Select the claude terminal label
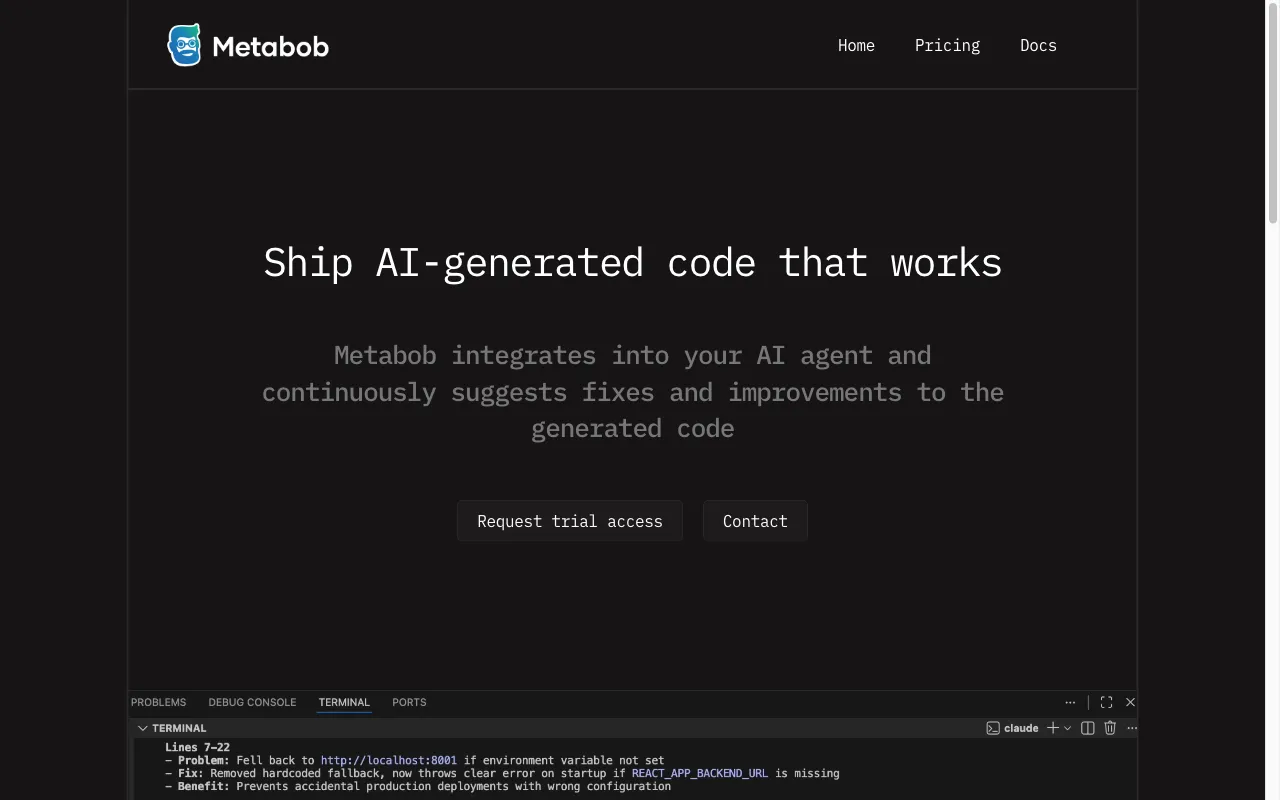The height and width of the screenshot is (800, 1280). pyautogui.click(x=1021, y=728)
